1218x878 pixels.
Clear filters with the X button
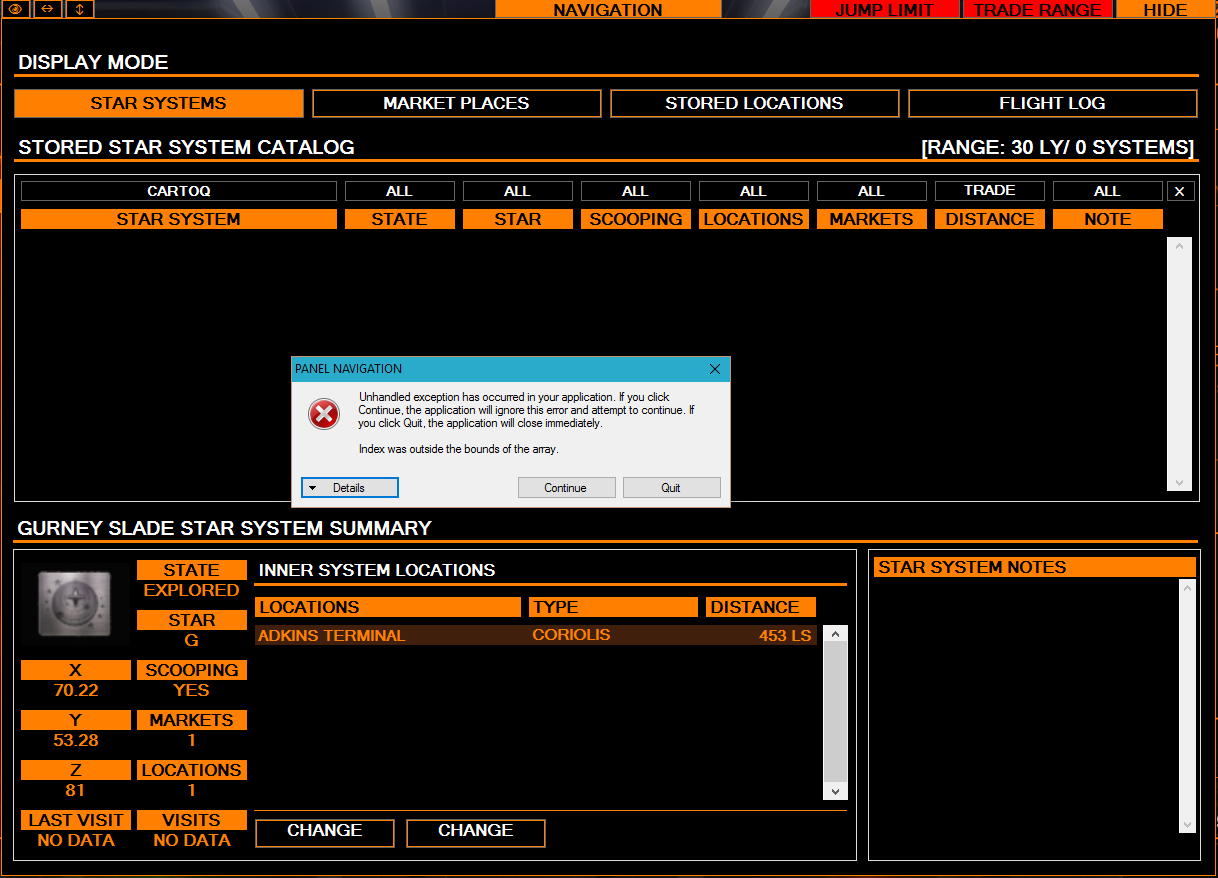coord(1179,191)
